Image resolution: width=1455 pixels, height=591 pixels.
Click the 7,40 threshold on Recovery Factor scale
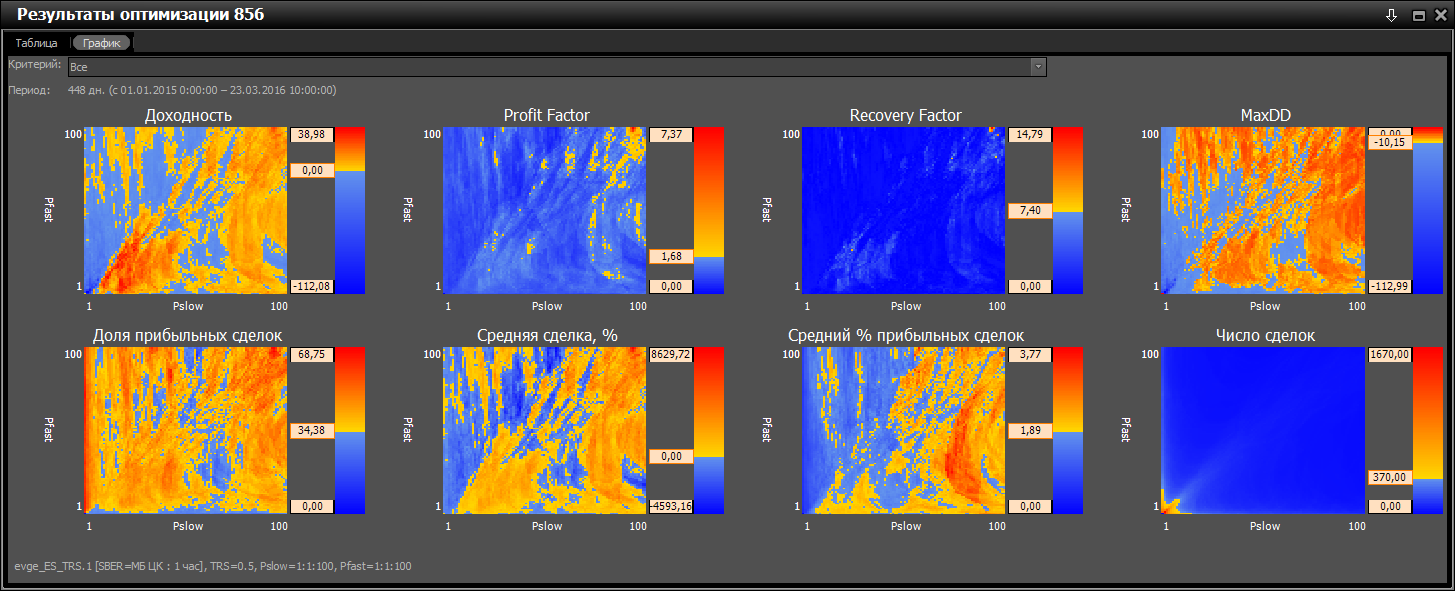tap(1029, 211)
